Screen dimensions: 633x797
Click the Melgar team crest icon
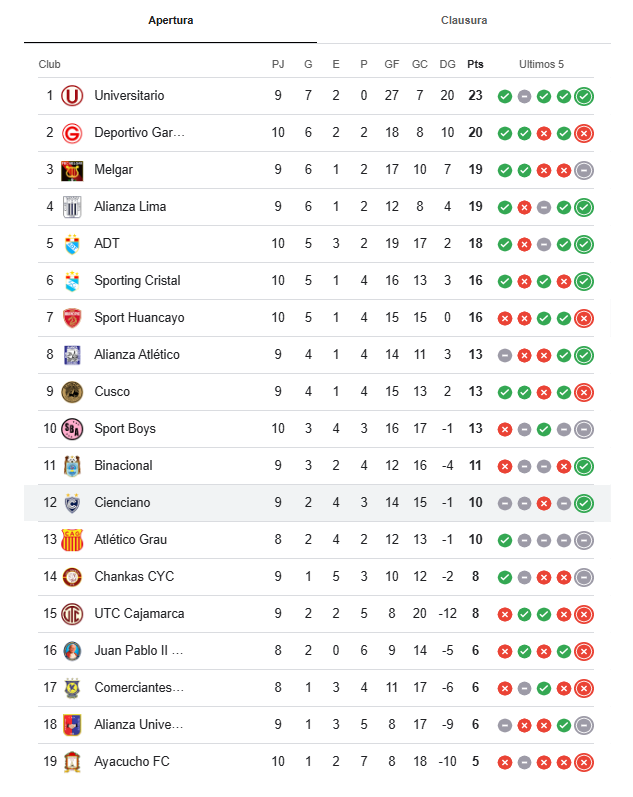pos(72,171)
